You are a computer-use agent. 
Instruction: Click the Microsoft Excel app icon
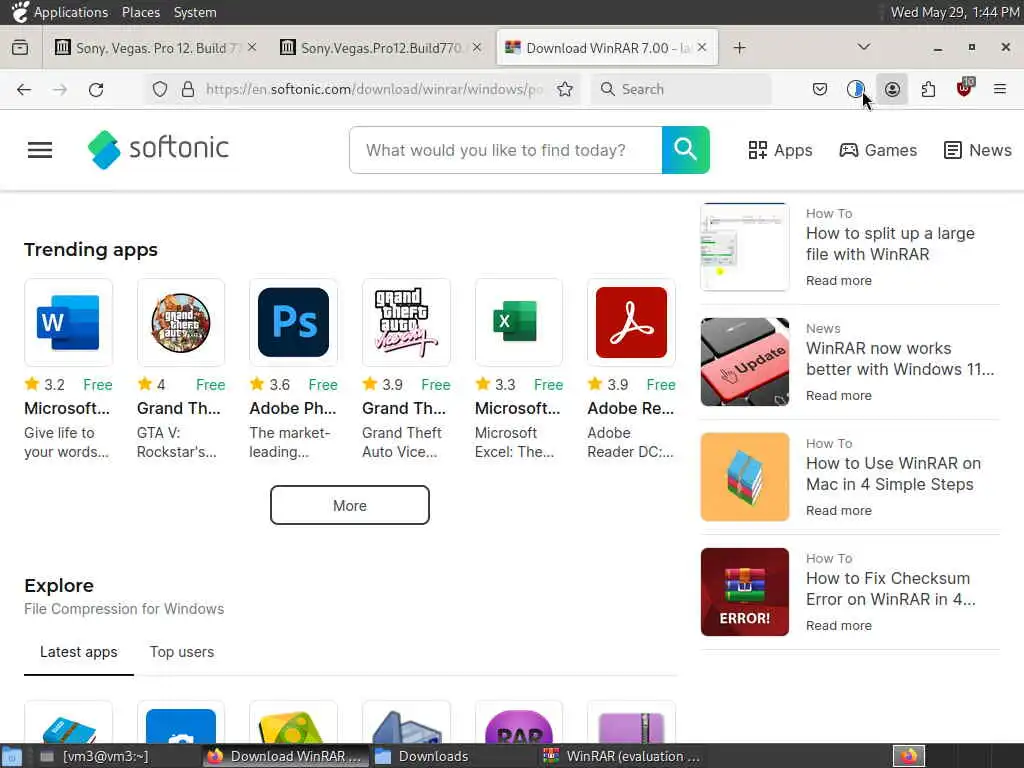point(519,323)
